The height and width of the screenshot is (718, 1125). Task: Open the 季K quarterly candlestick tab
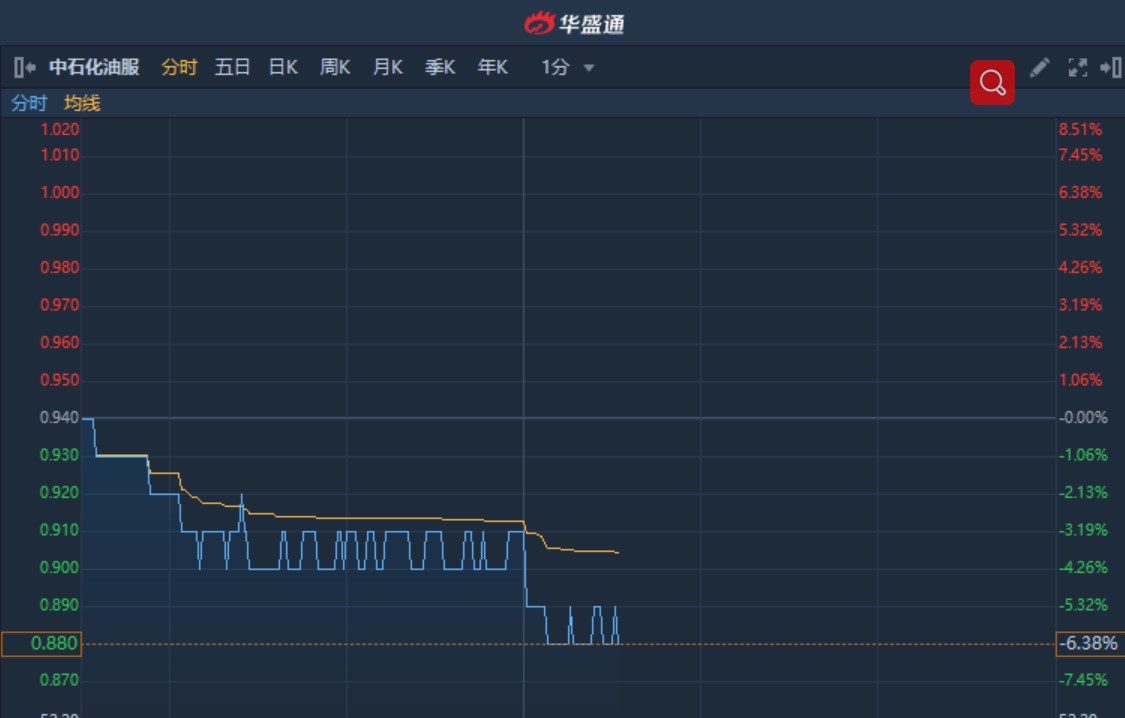(440, 67)
